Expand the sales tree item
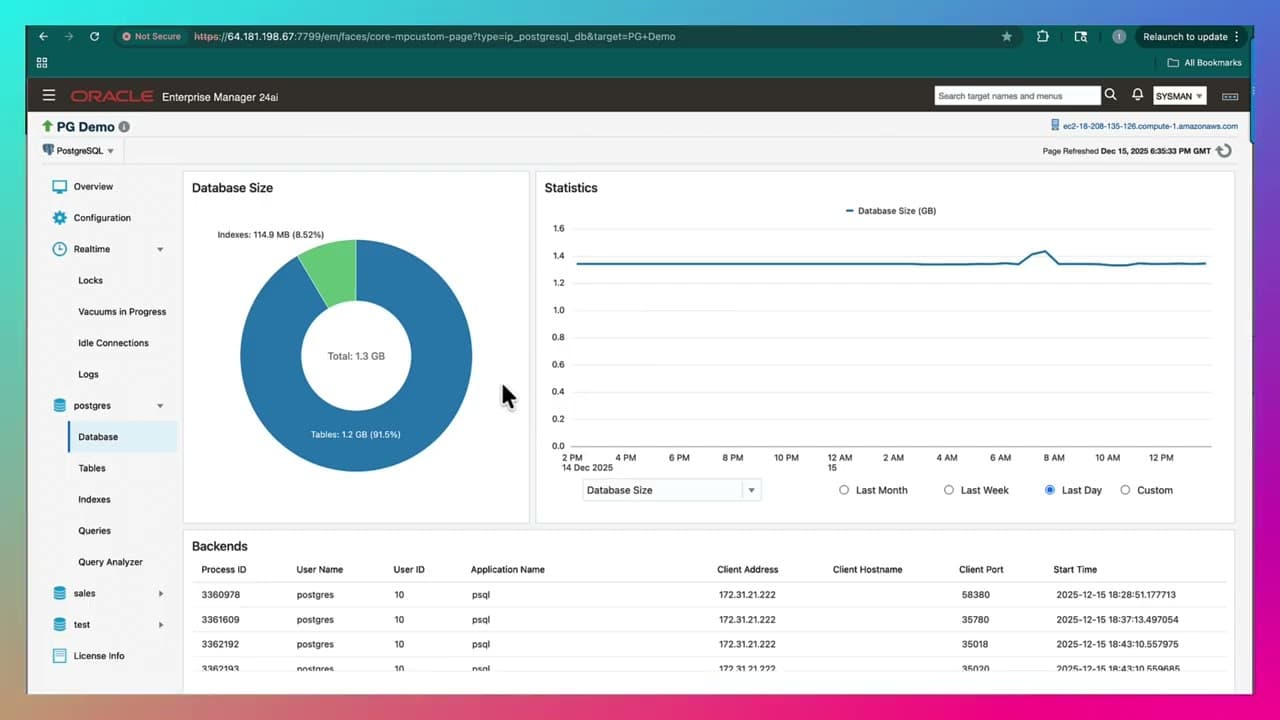The width and height of the screenshot is (1280, 720). tap(160, 593)
